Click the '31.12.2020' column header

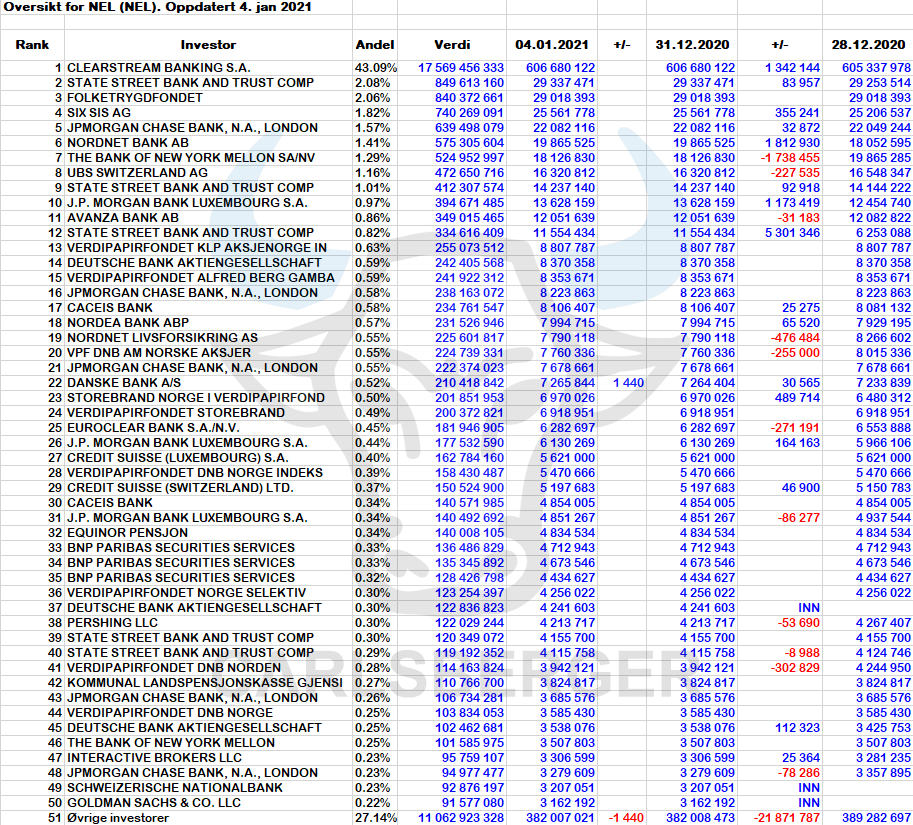pos(692,45)
